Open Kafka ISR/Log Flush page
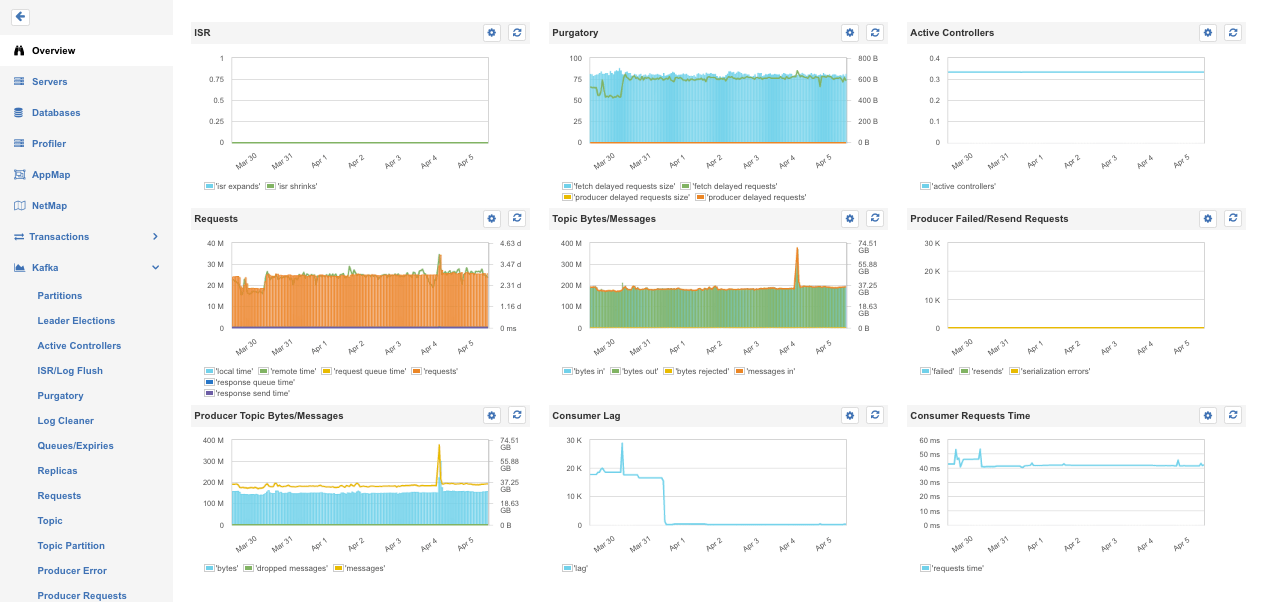 70,371
